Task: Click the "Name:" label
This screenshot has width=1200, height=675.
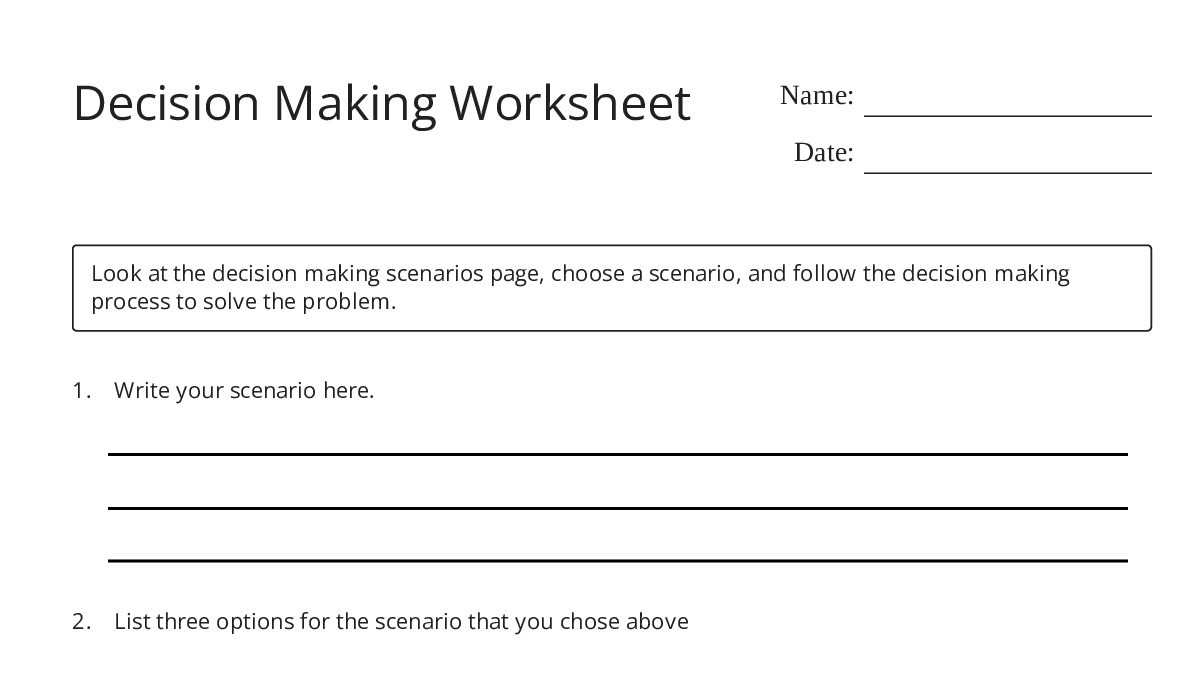Action: (816, 96)
